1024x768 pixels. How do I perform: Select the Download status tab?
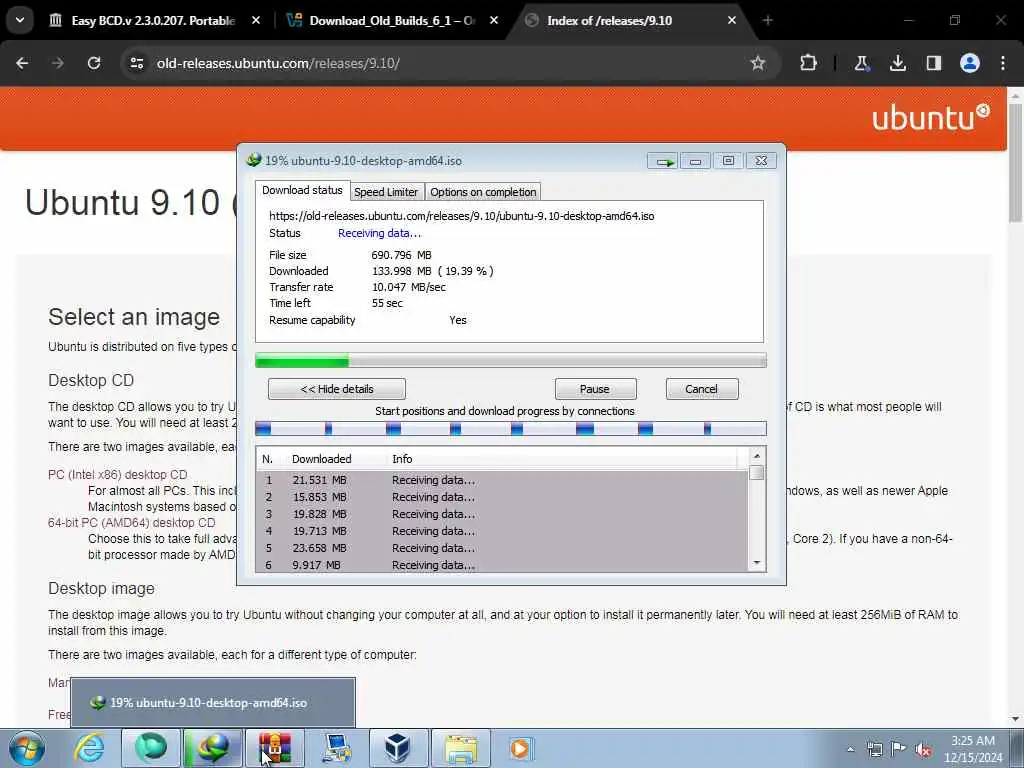tap(302, 191)
